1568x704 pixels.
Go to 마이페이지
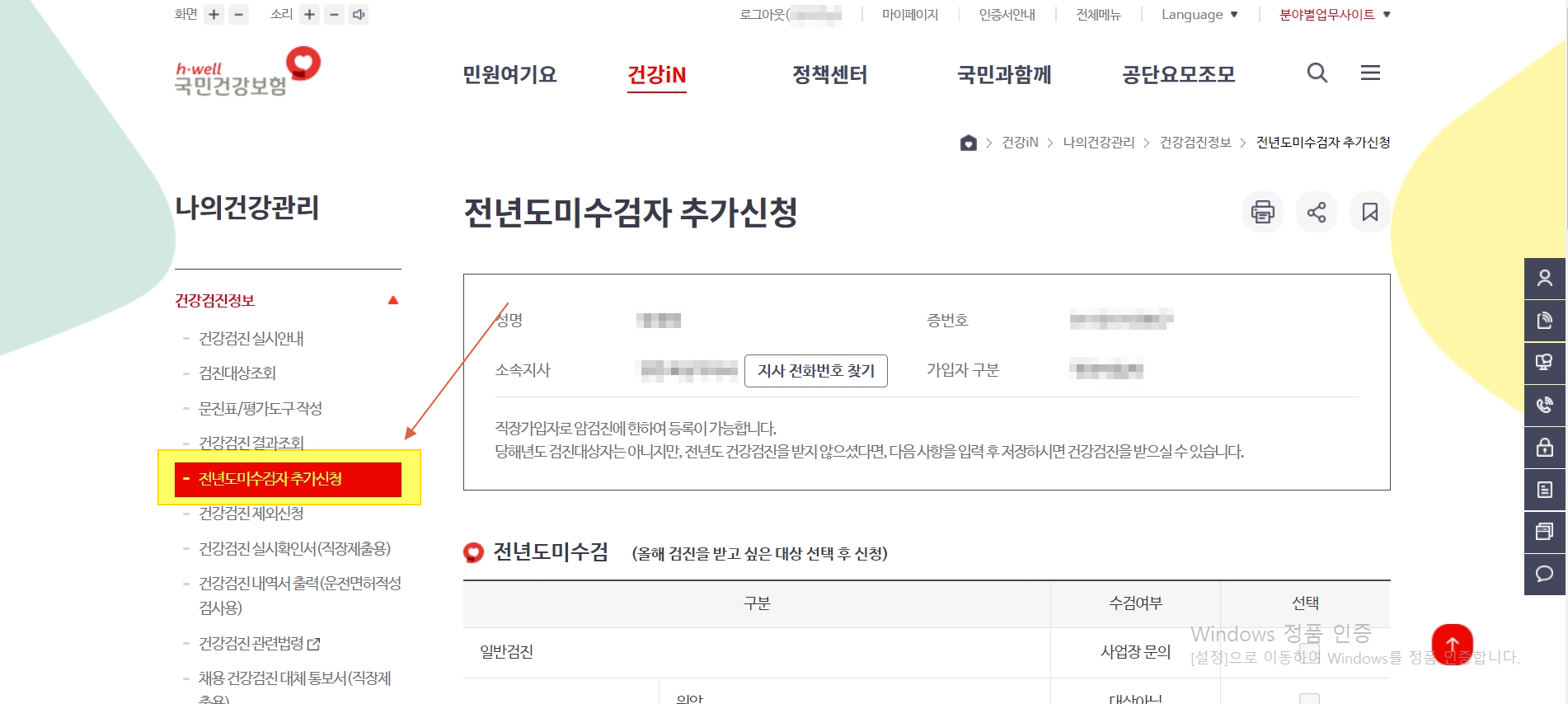[x=910, y=14]
